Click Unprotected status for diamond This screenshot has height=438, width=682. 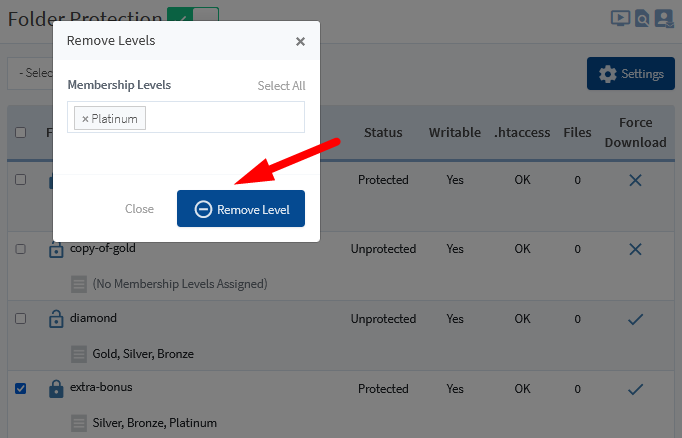[383, 319]
